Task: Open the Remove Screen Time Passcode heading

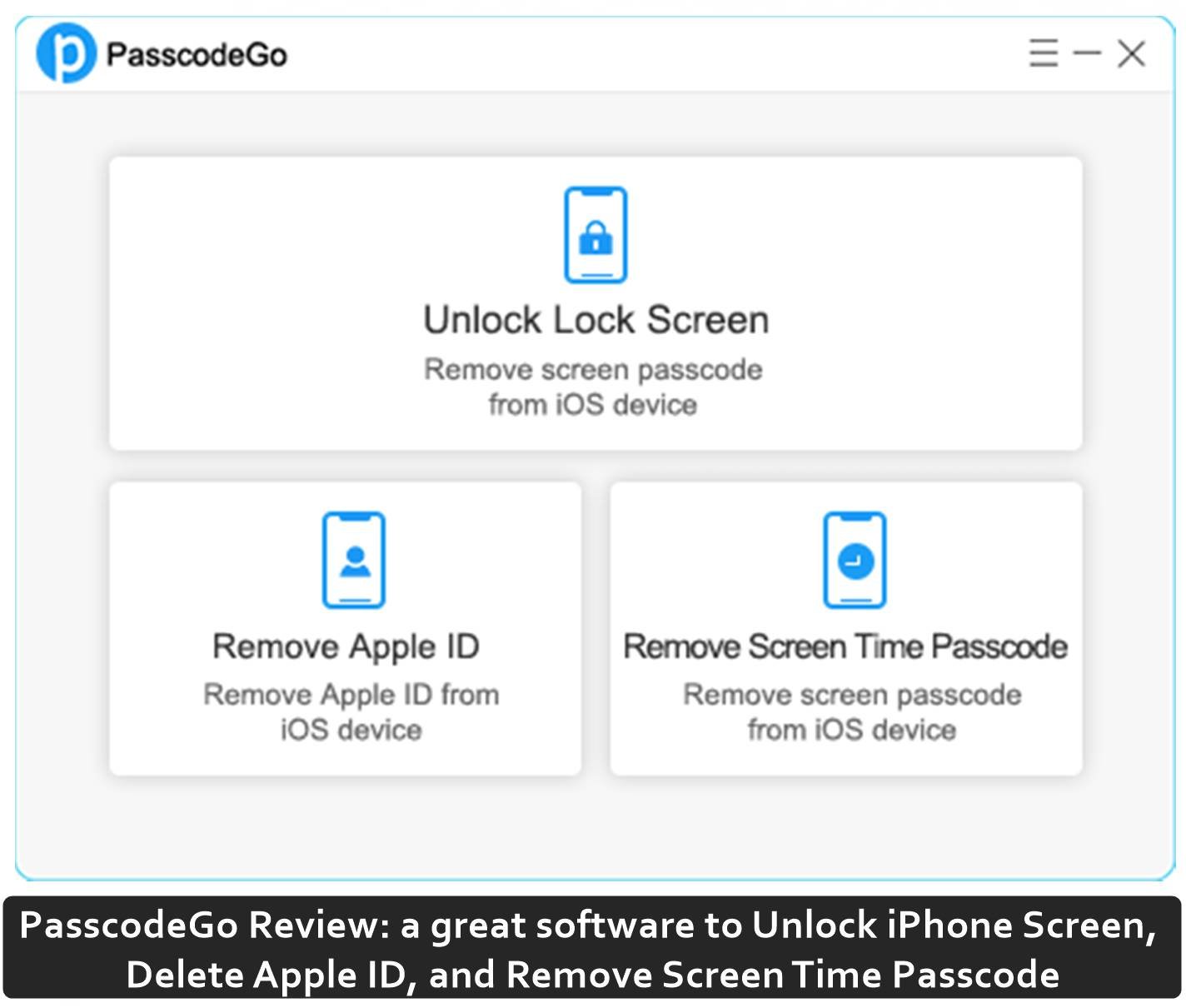Action: pyautogui.click(x=845, y=646)
